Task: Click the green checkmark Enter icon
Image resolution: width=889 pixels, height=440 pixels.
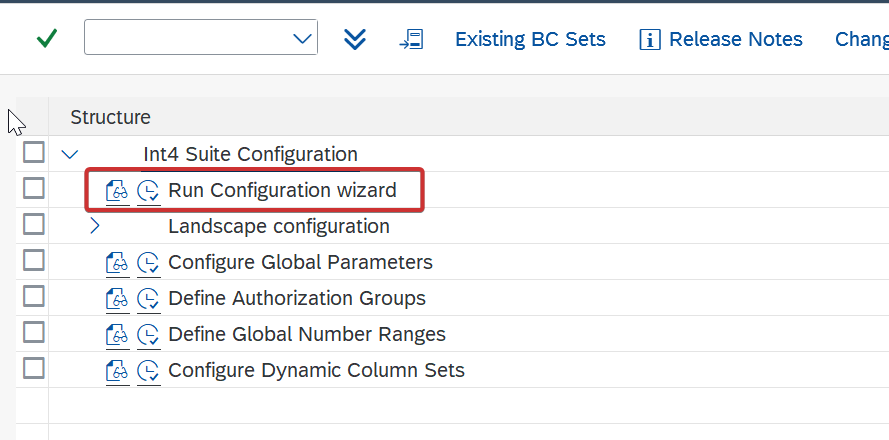Action: [x=46, y=39]
